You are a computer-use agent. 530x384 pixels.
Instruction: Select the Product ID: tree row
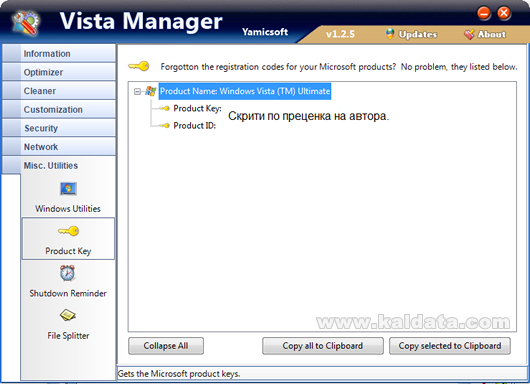pos(194,126)
